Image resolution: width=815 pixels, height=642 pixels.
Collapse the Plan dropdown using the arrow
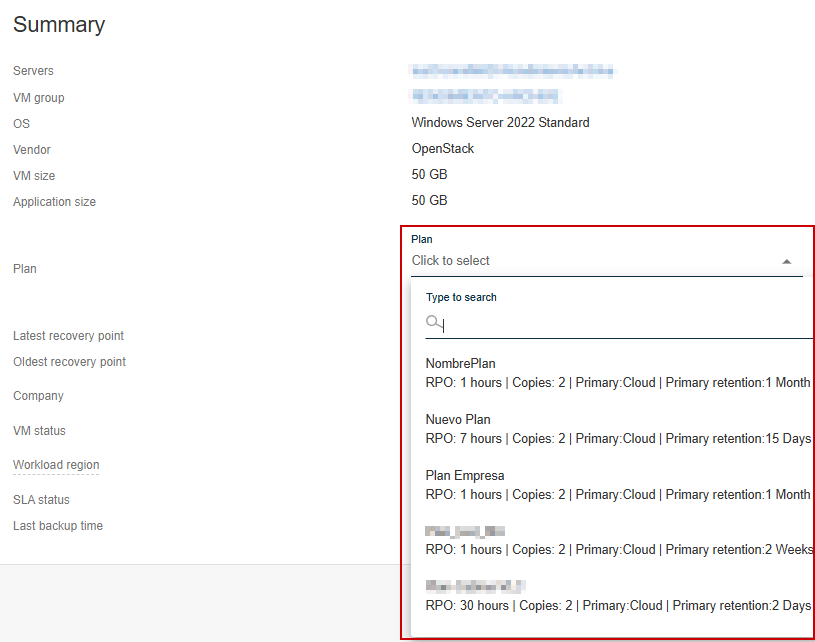coord(786,262)
